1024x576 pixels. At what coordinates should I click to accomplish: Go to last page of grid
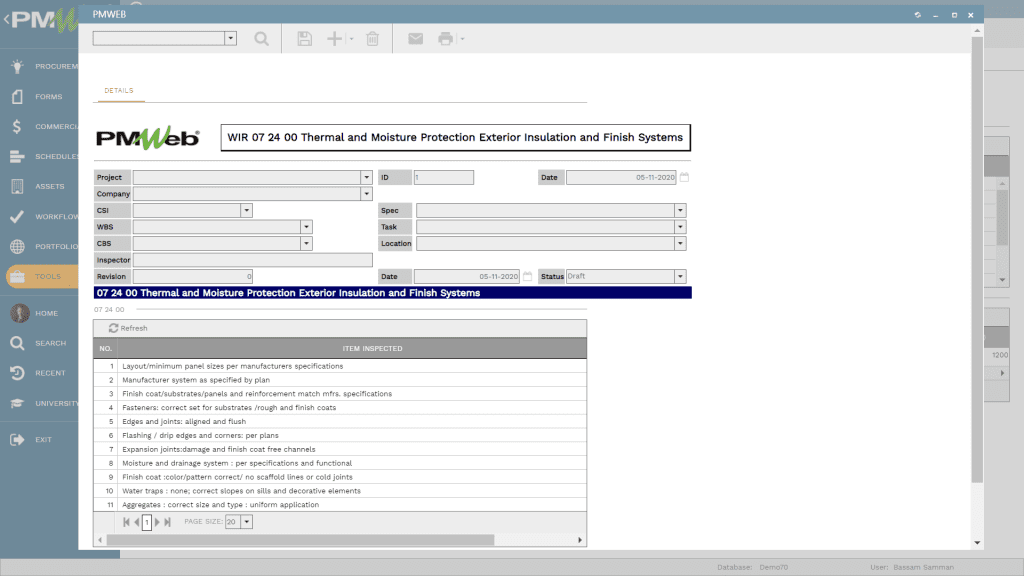point(168,522)
